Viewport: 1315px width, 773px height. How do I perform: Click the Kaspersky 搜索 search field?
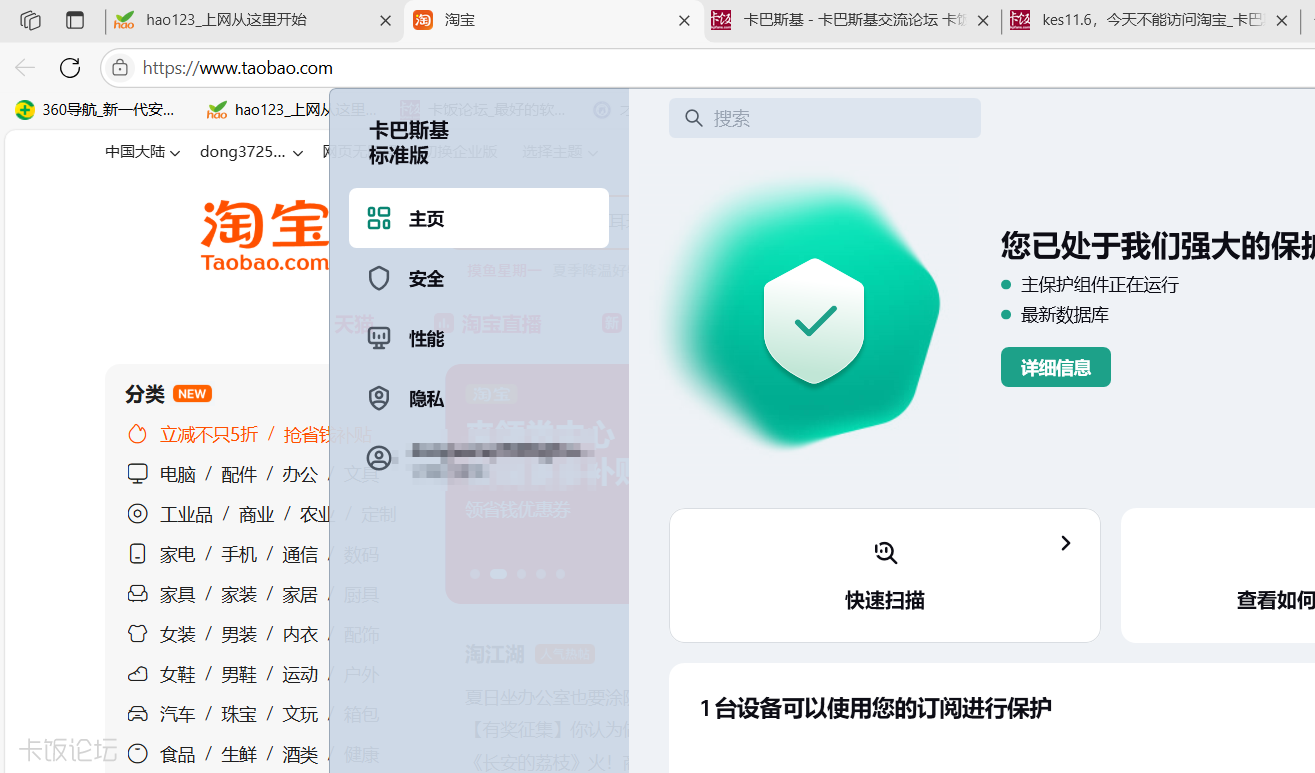(825, 118)
